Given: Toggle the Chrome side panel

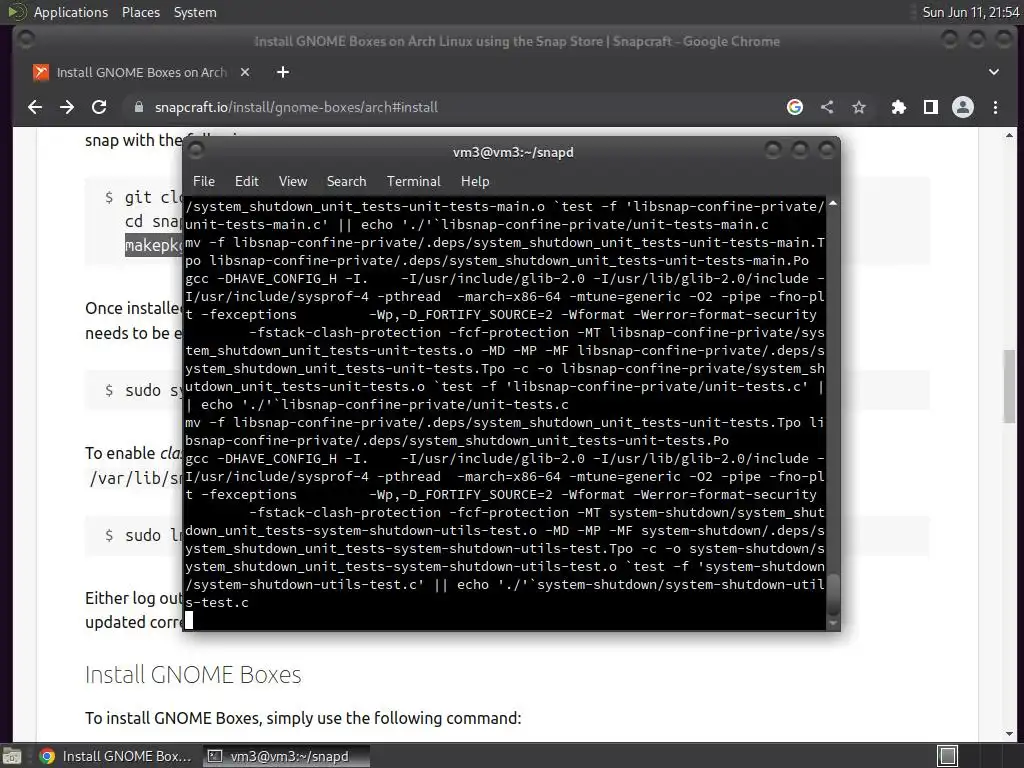Looking at the screenshot, I should (x=931, y=107).
